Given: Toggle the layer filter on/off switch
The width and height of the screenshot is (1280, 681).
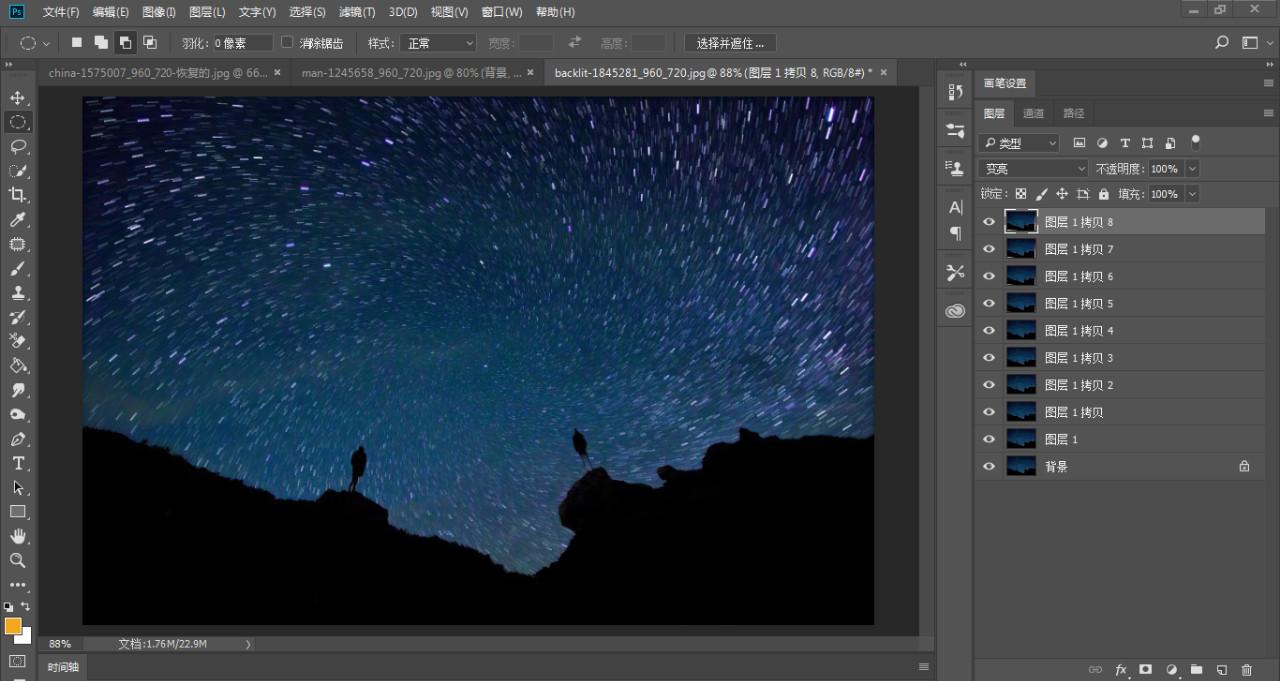Looking at the screenshot, I should pyautogui.click(x=1195, y=143).
